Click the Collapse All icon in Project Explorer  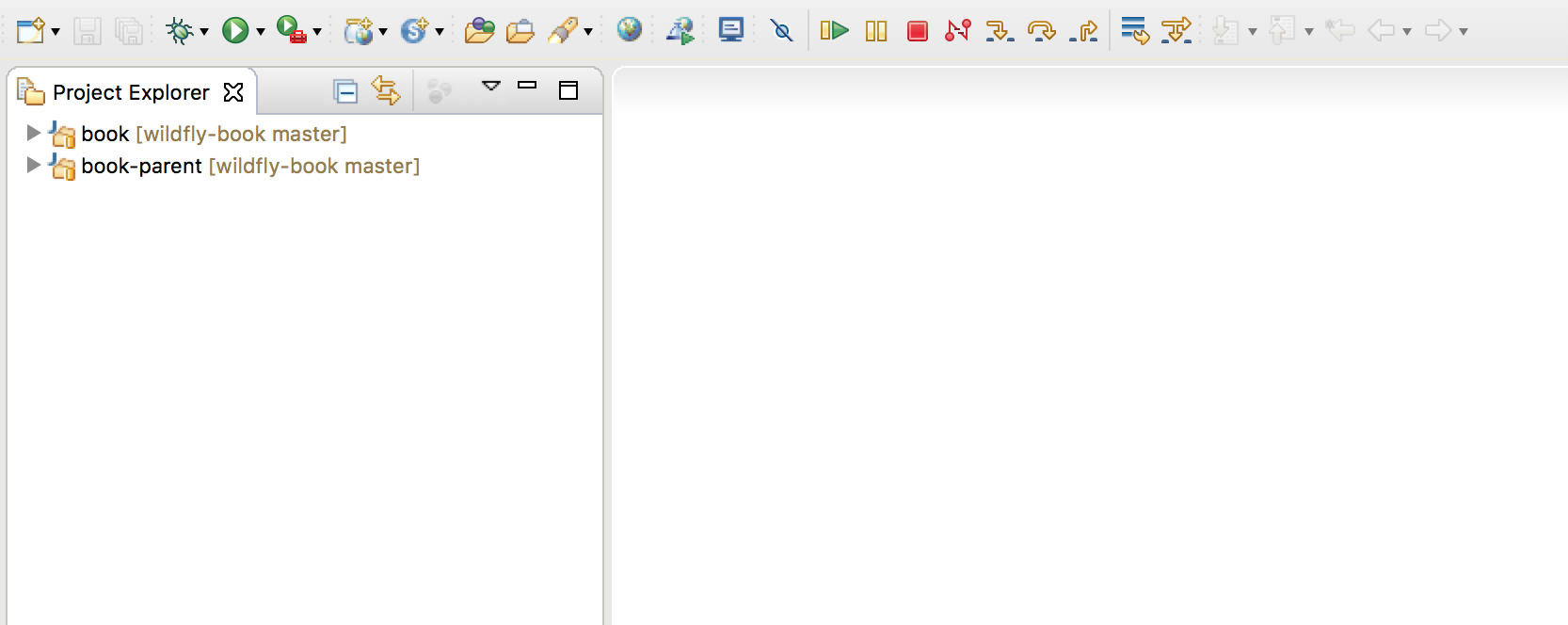pos(345,91)
